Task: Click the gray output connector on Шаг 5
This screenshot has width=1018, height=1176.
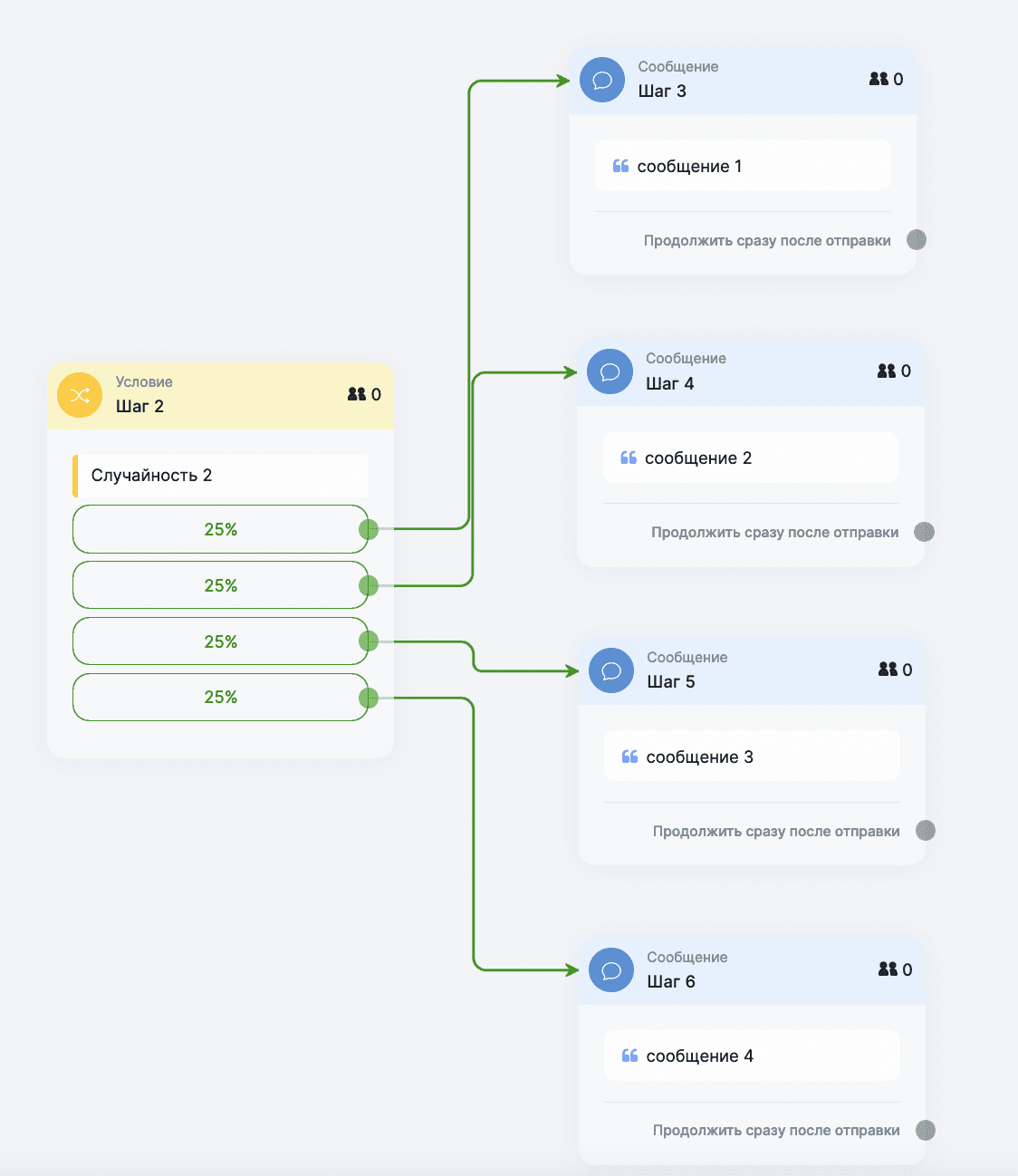Action: (926, 831)
